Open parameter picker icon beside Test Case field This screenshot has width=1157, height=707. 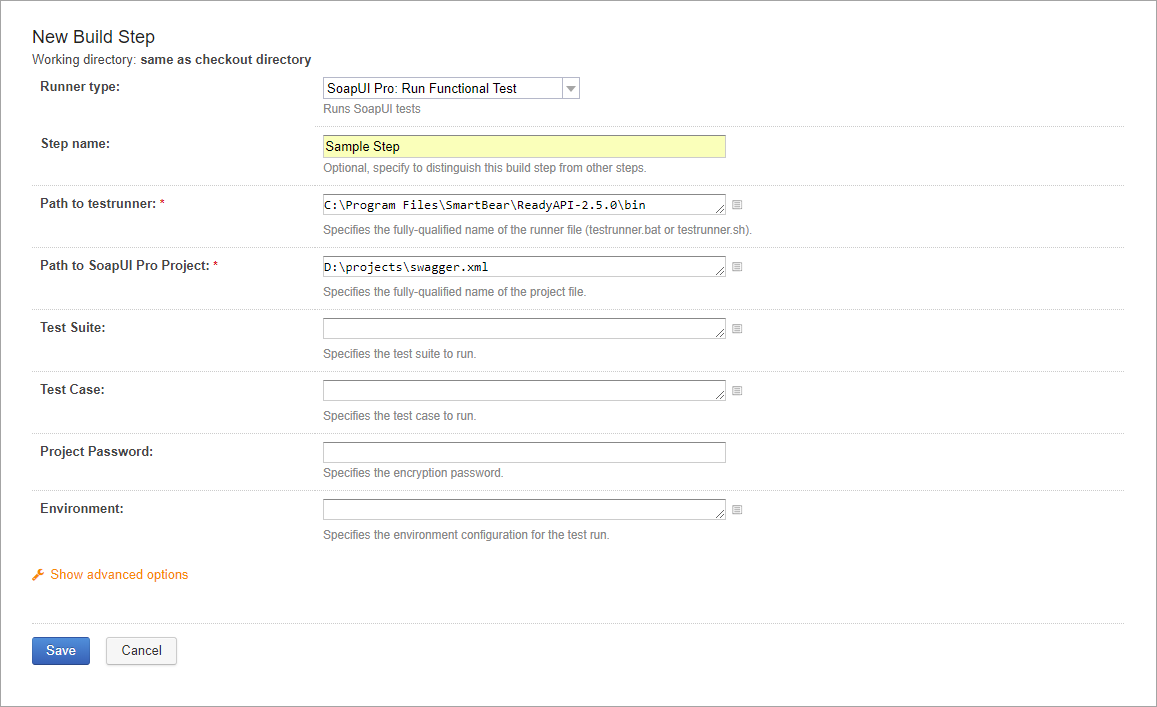point(736,390)
